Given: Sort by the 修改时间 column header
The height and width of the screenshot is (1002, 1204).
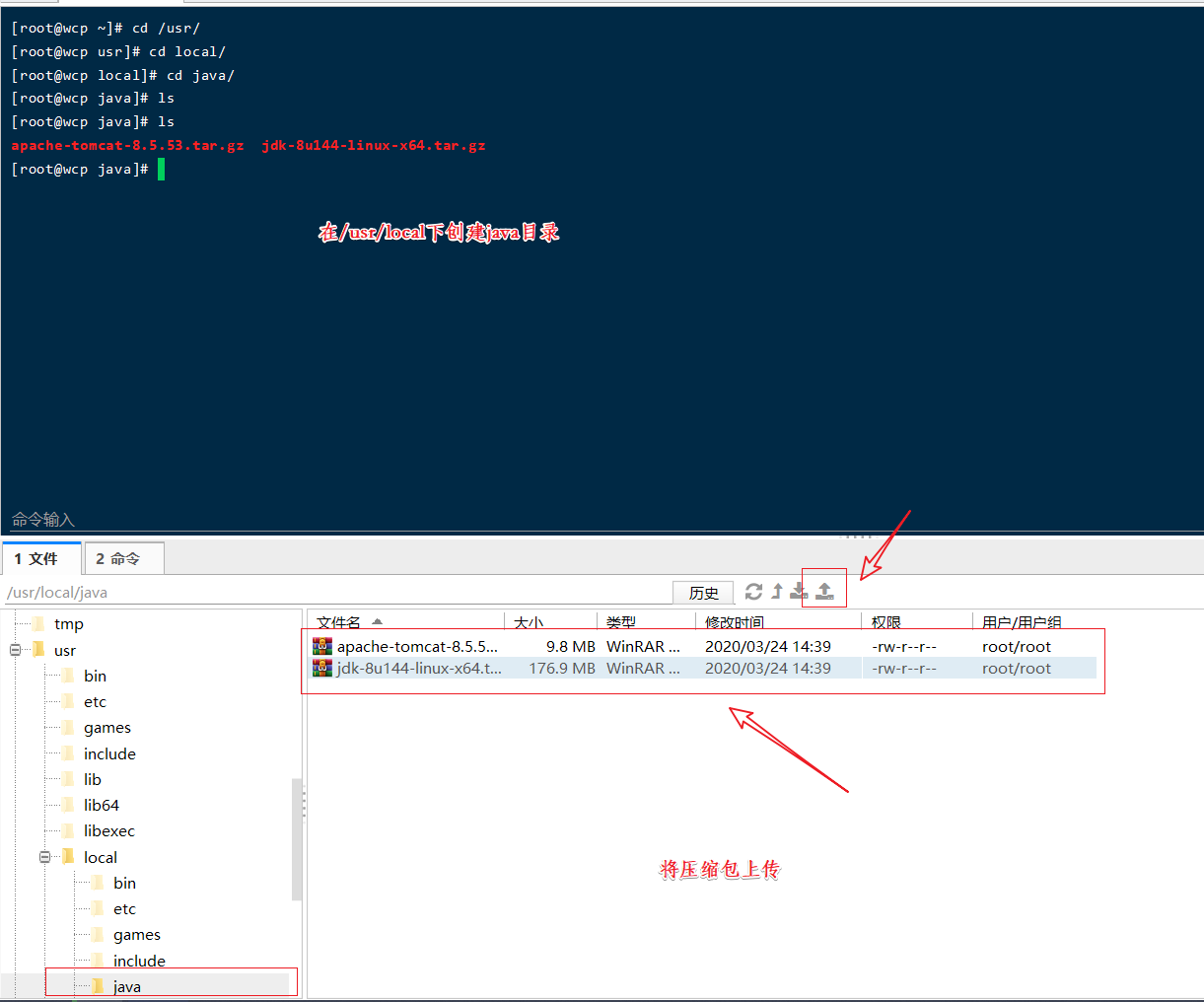Looking at the screenshot, I should click(x=779, y=622).
